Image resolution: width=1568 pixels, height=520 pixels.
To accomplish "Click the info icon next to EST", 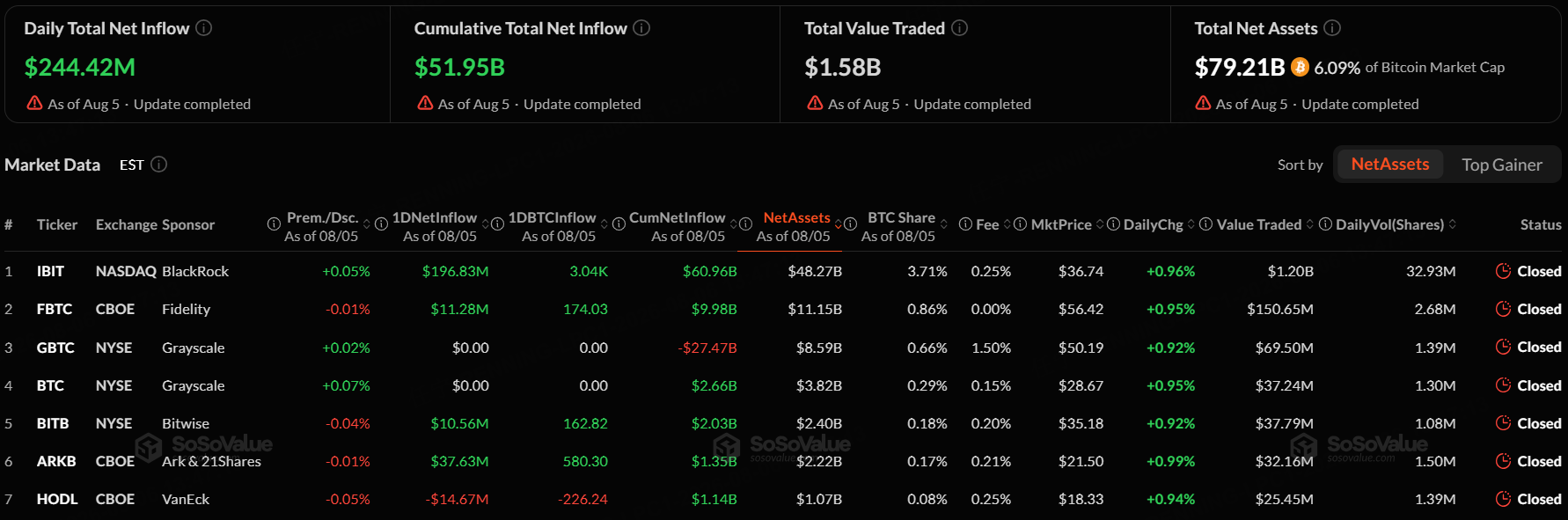I will pos(159,165).
